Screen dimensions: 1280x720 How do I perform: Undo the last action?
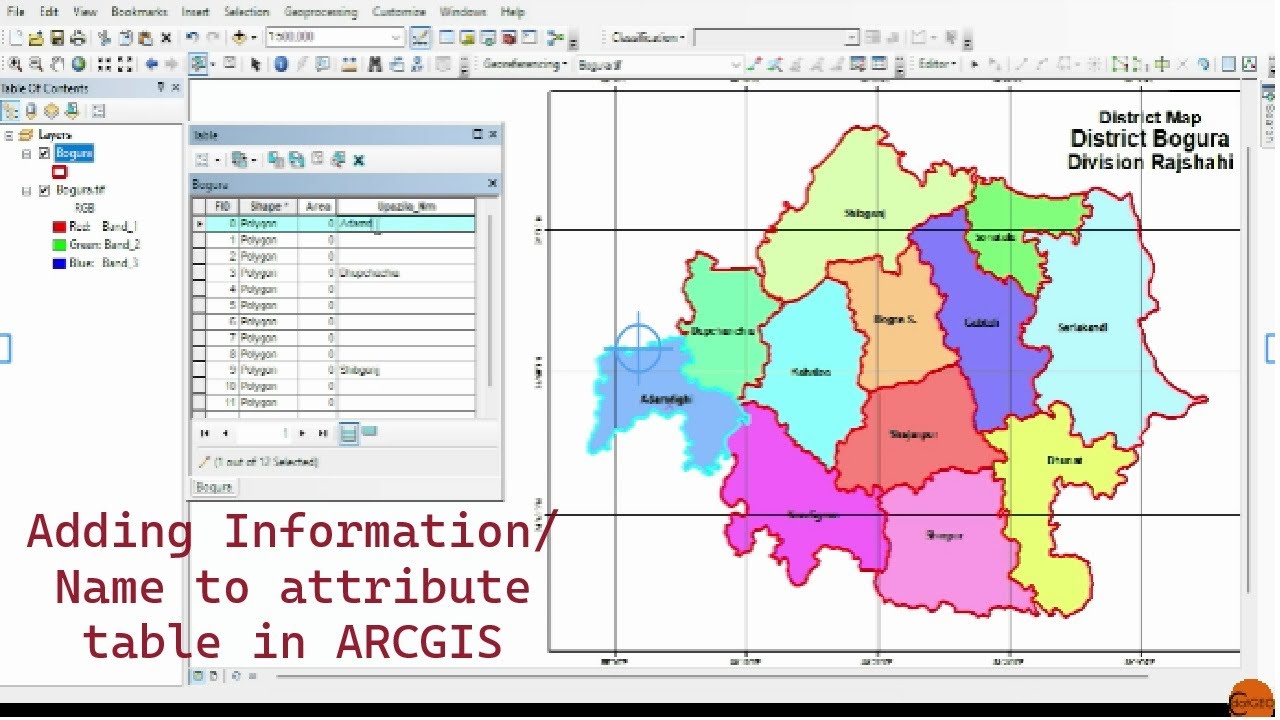click(192, 38)
